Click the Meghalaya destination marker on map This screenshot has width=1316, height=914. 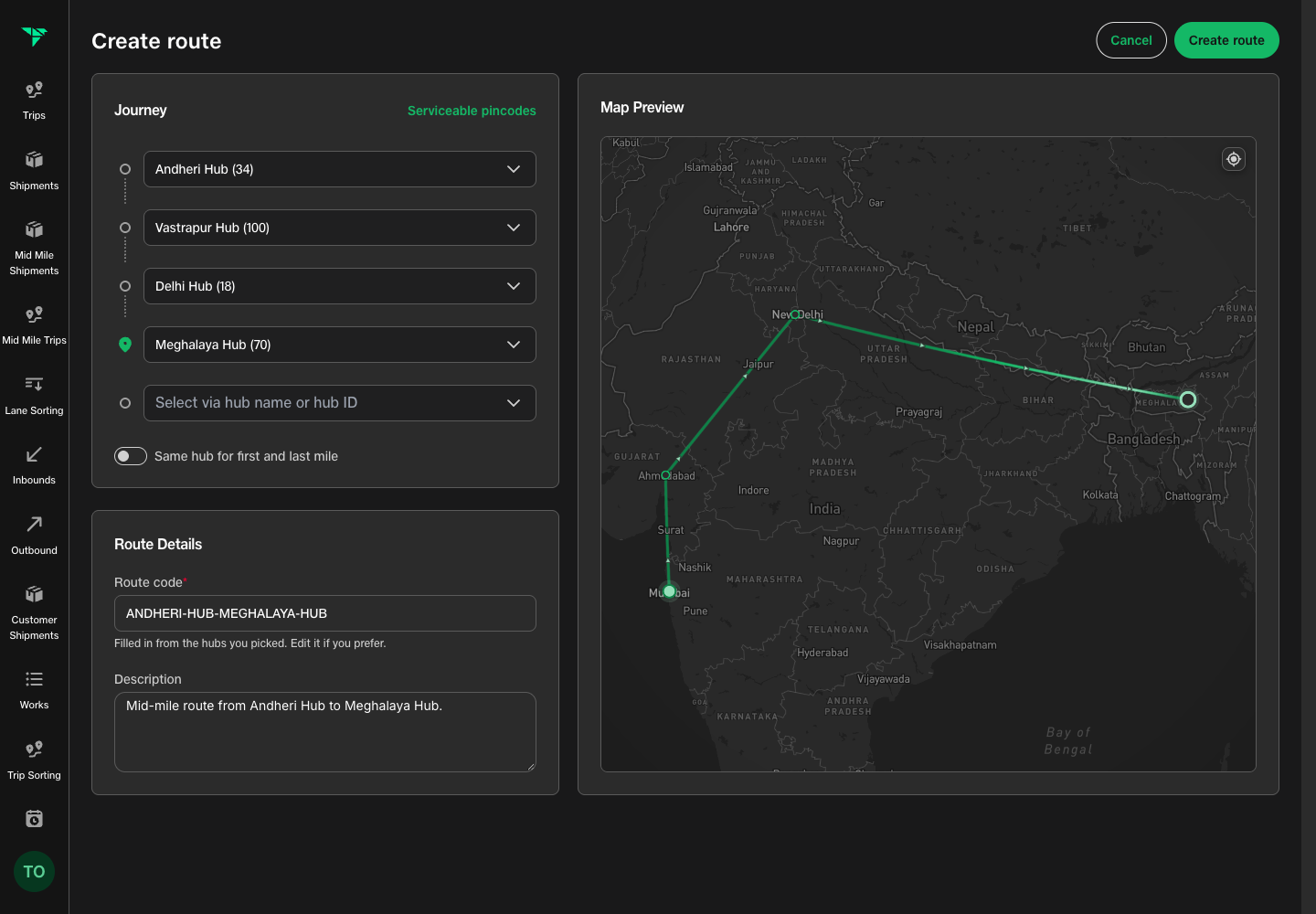(x=1188, y=399)
